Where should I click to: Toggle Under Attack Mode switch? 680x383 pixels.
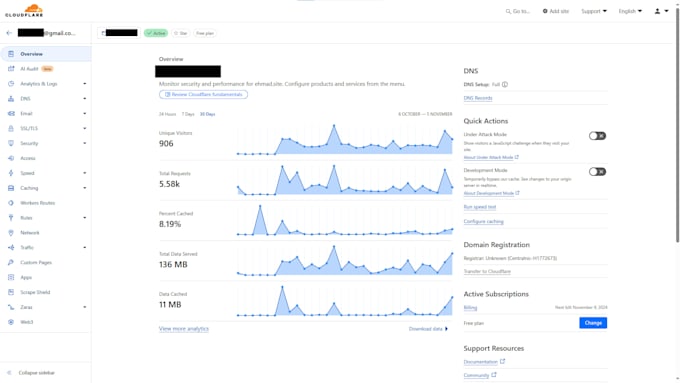597,136
